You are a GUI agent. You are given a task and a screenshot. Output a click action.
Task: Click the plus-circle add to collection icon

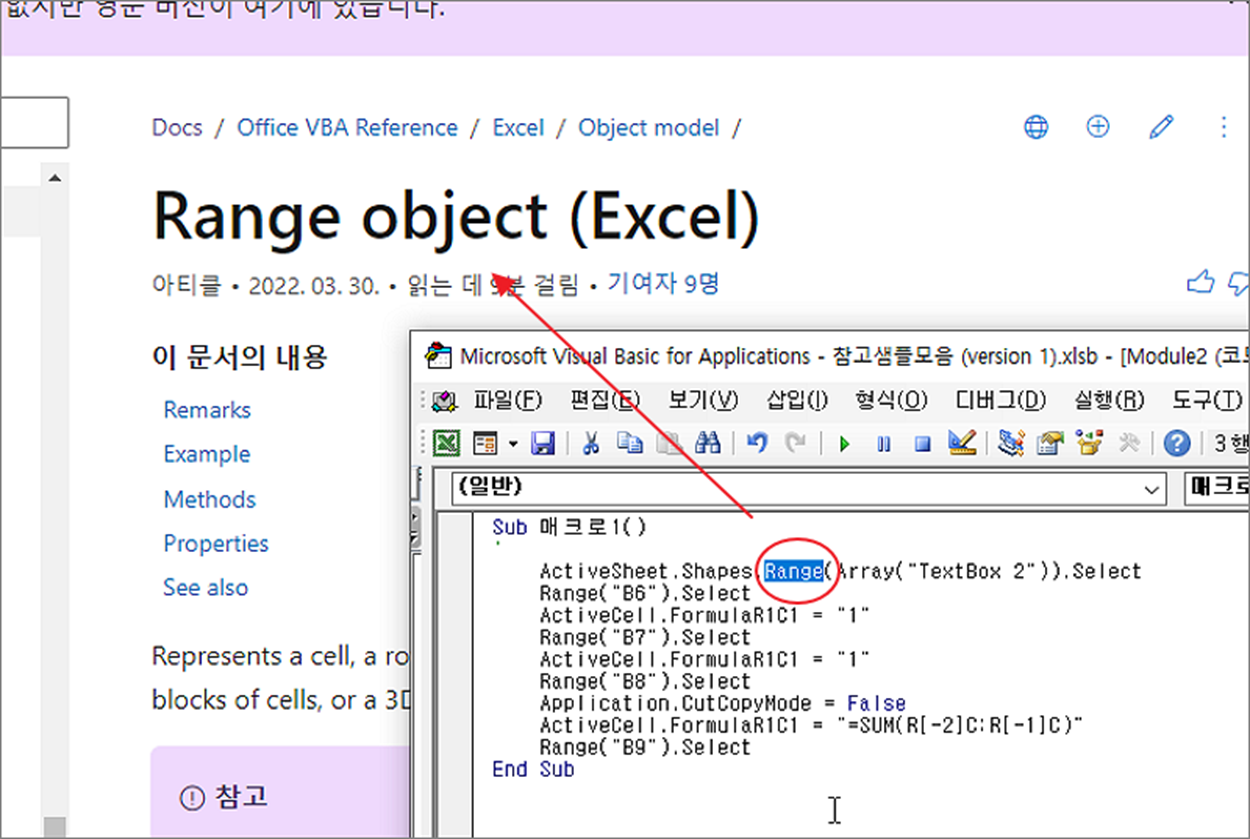1098,127
